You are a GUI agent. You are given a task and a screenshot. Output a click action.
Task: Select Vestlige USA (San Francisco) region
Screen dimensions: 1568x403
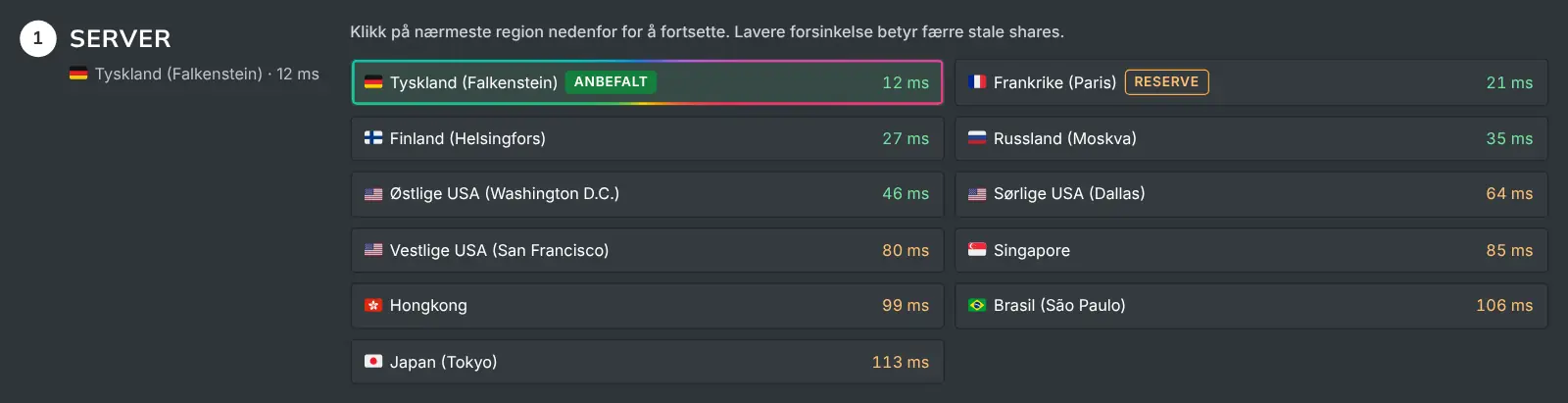648,250
